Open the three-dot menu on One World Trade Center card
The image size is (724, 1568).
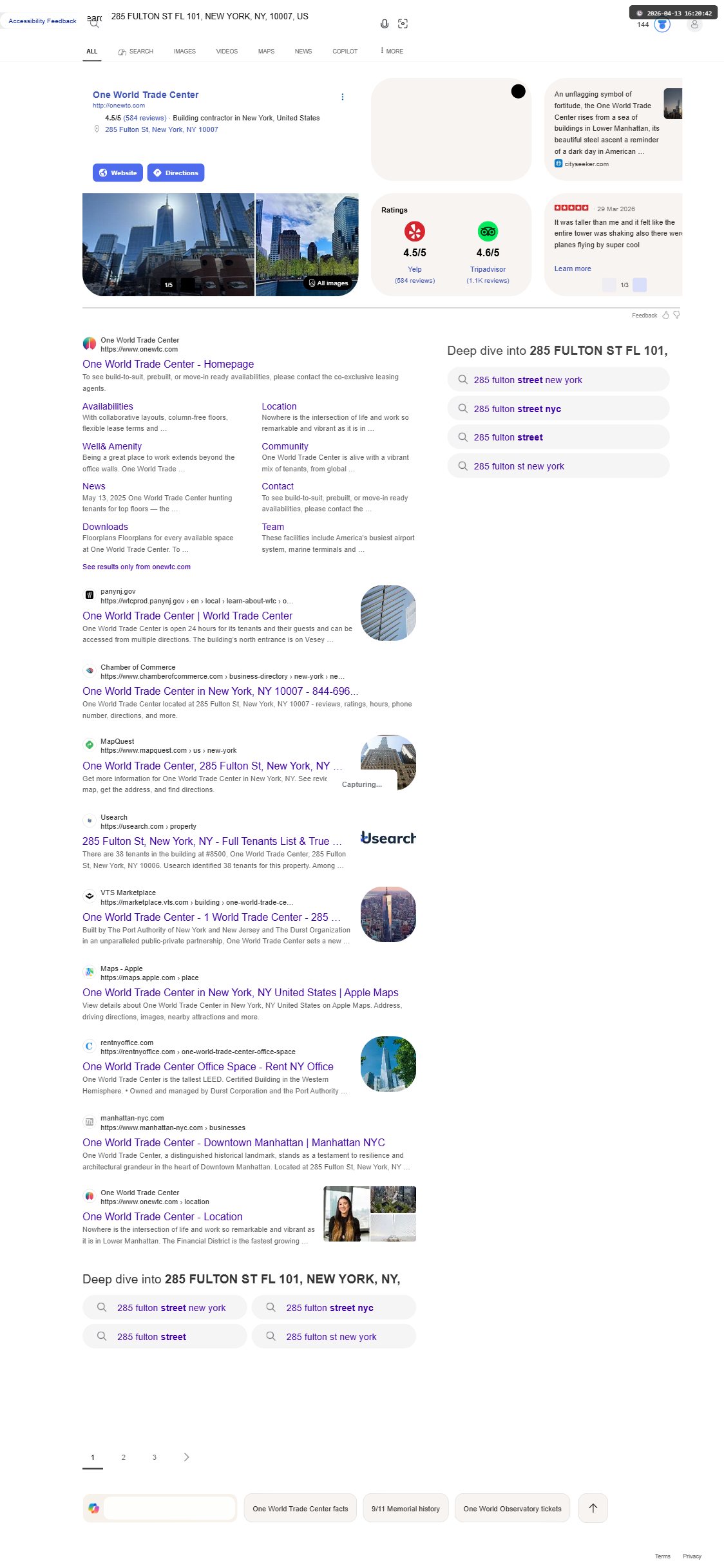[342, 97]
